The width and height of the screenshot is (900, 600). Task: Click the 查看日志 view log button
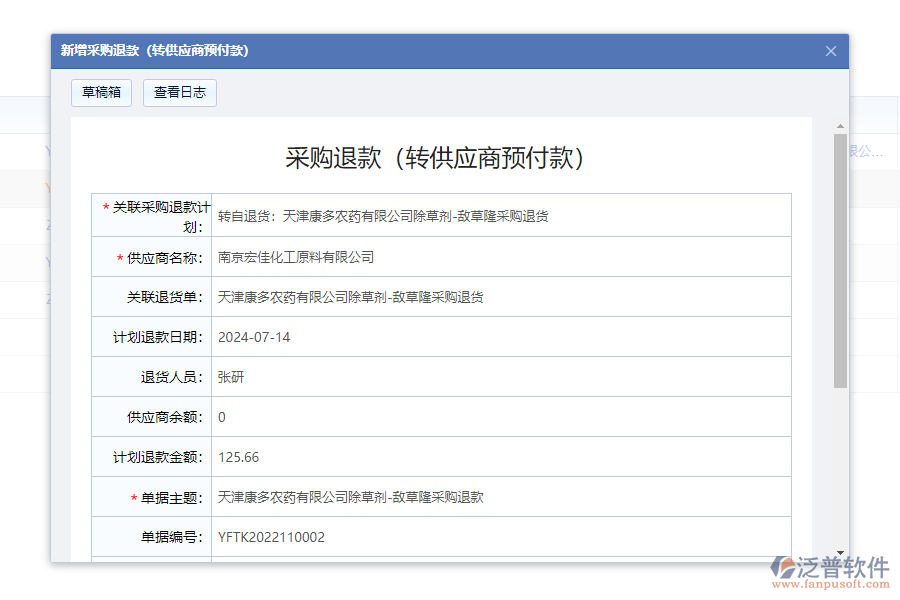tap(180, 92)
